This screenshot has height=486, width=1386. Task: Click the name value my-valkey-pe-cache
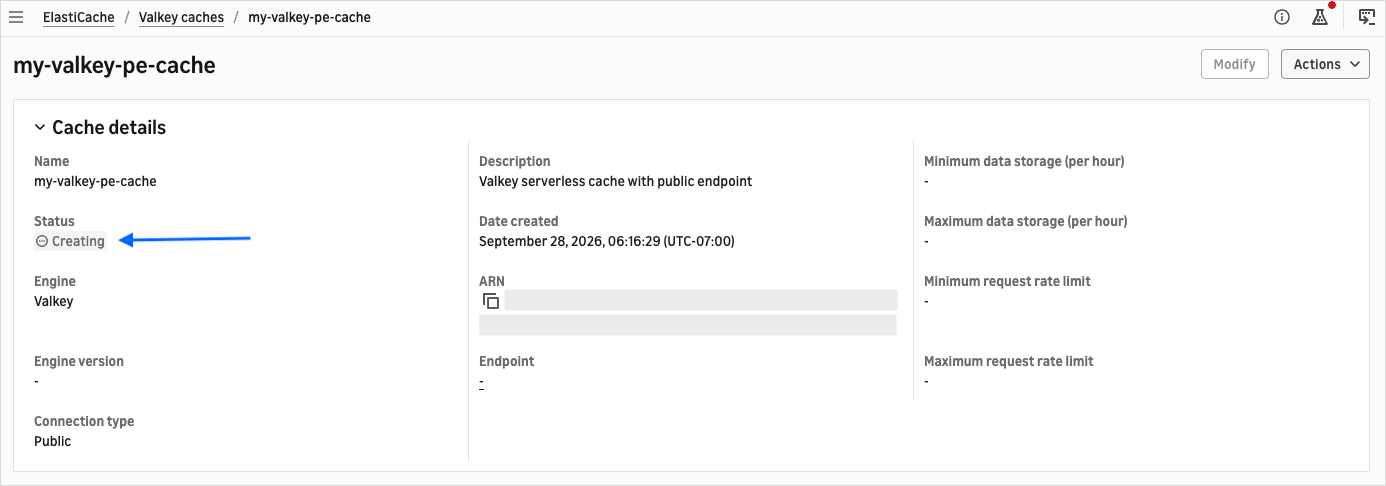[95, 181]
